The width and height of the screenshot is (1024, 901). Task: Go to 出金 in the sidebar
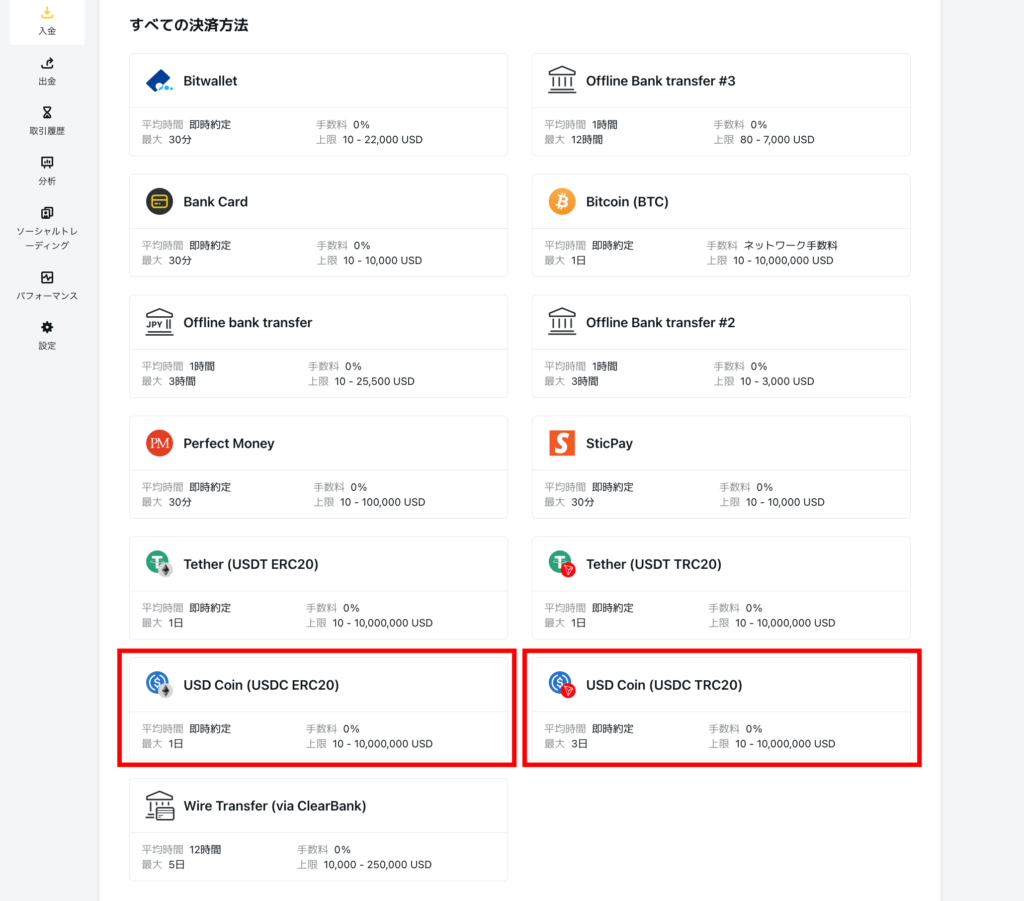point(47,72)
